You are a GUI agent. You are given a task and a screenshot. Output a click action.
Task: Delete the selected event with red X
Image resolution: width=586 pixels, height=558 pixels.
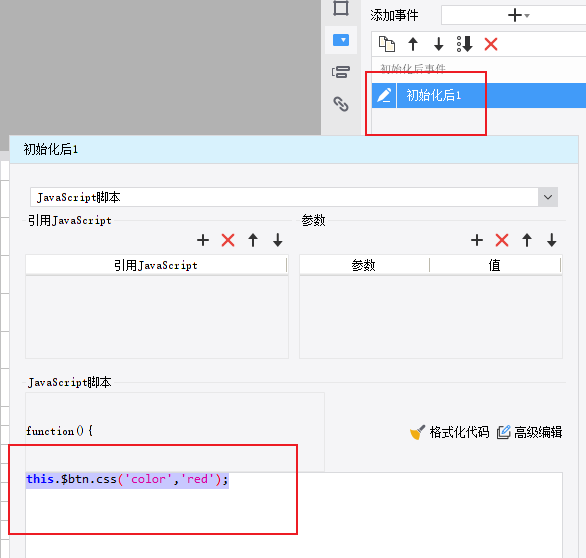491,44
